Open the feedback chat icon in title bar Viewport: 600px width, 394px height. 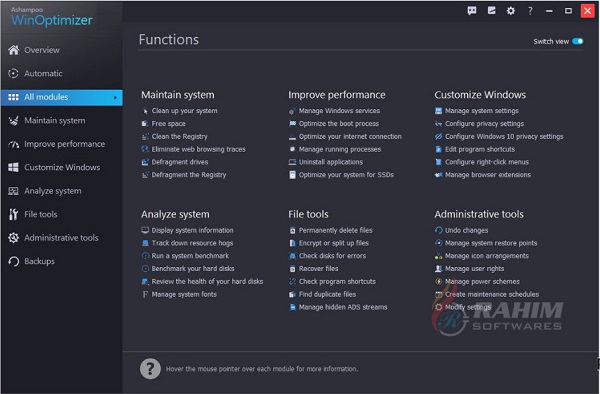click(x=472, y=11)
